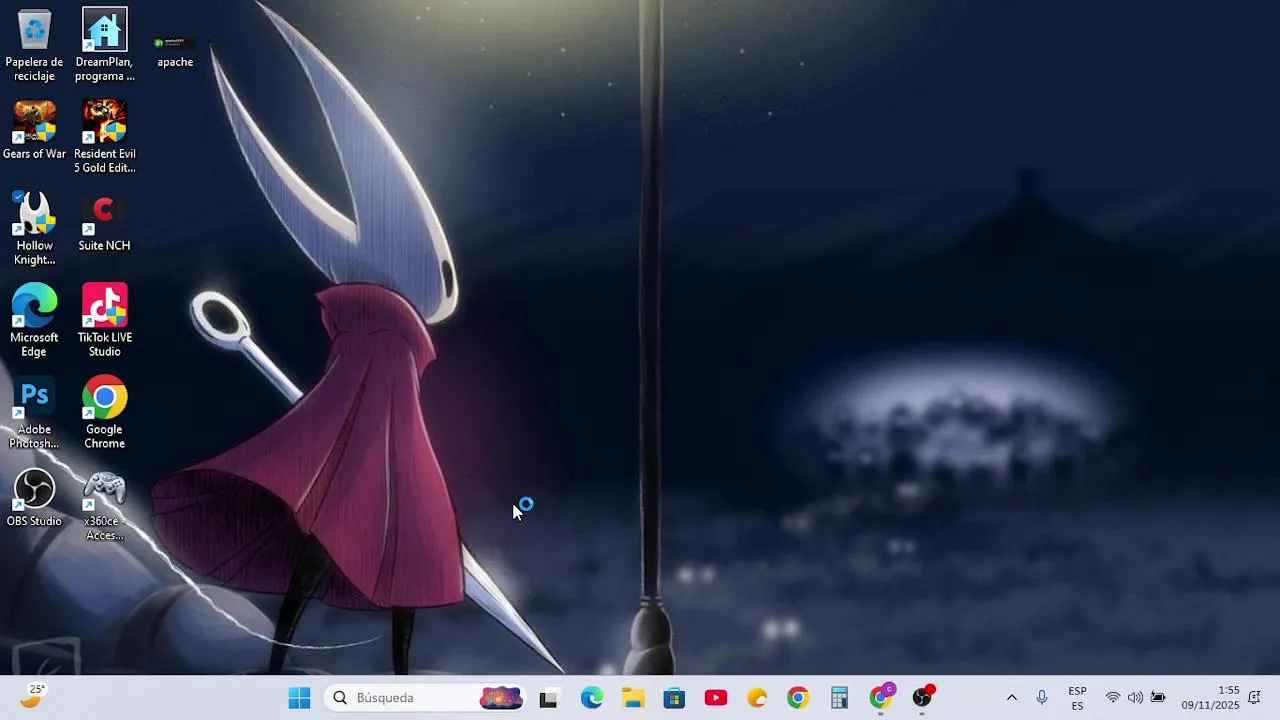Open YouTube app from the taskbar

pos(716,698)
